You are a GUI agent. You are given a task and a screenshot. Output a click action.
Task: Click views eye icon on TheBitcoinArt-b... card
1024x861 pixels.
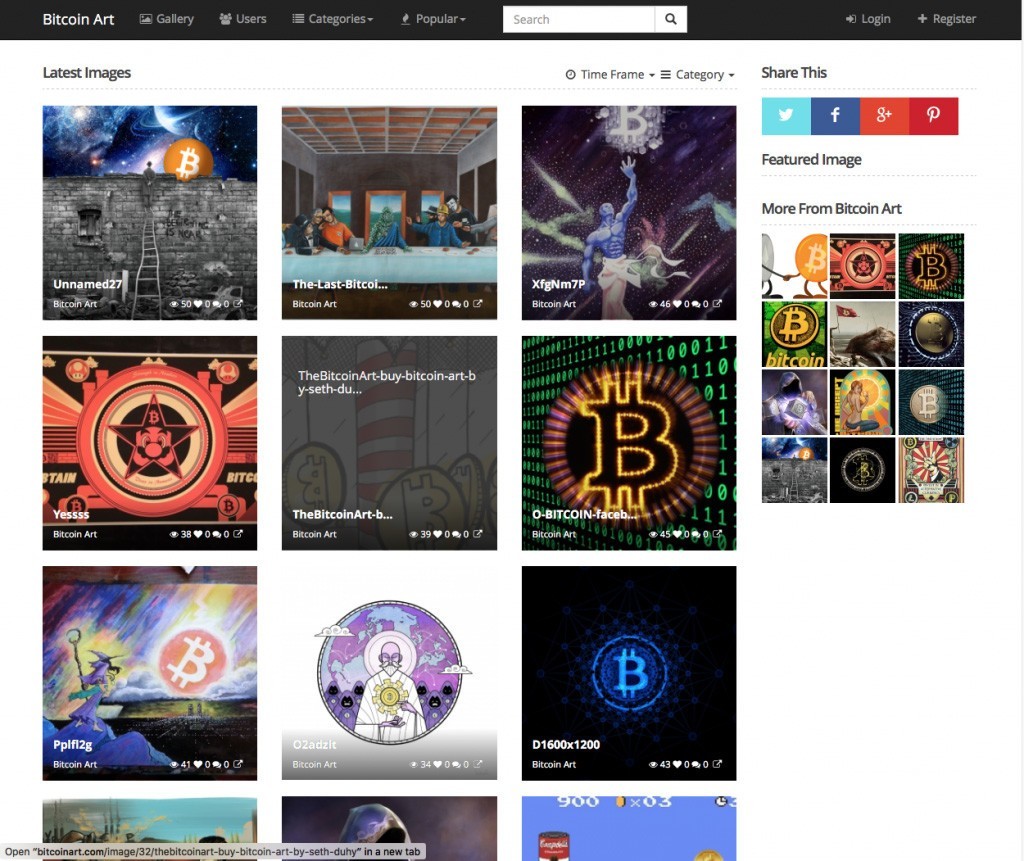point(414,534)
